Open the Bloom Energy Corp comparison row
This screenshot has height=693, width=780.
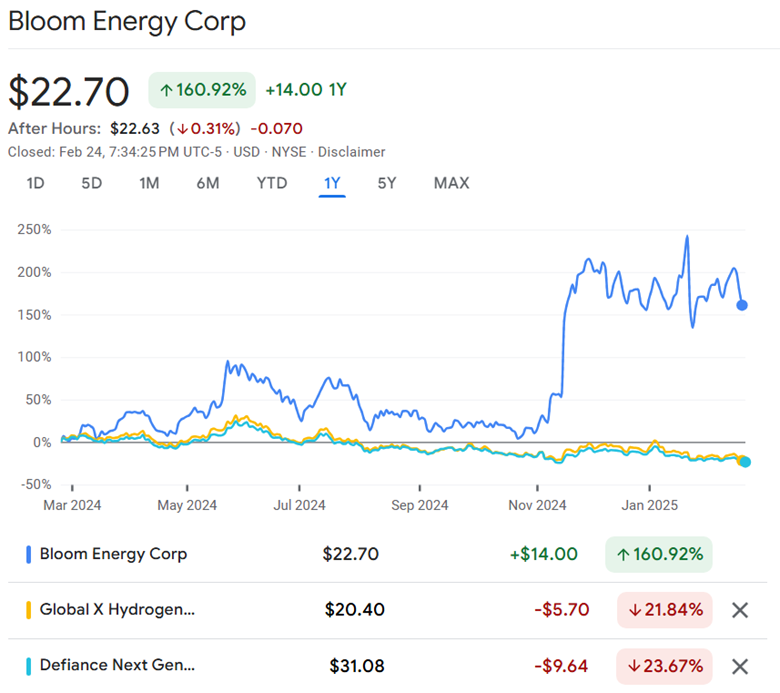point(387,554)
